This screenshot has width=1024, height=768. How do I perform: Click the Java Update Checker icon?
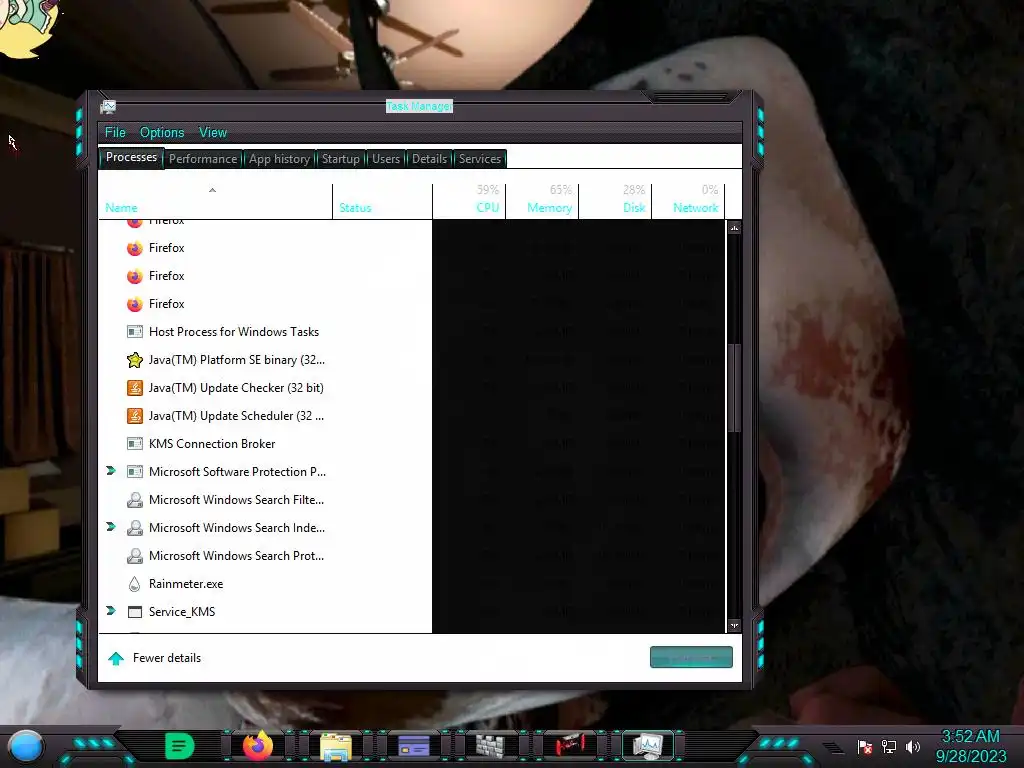point(135,388)
